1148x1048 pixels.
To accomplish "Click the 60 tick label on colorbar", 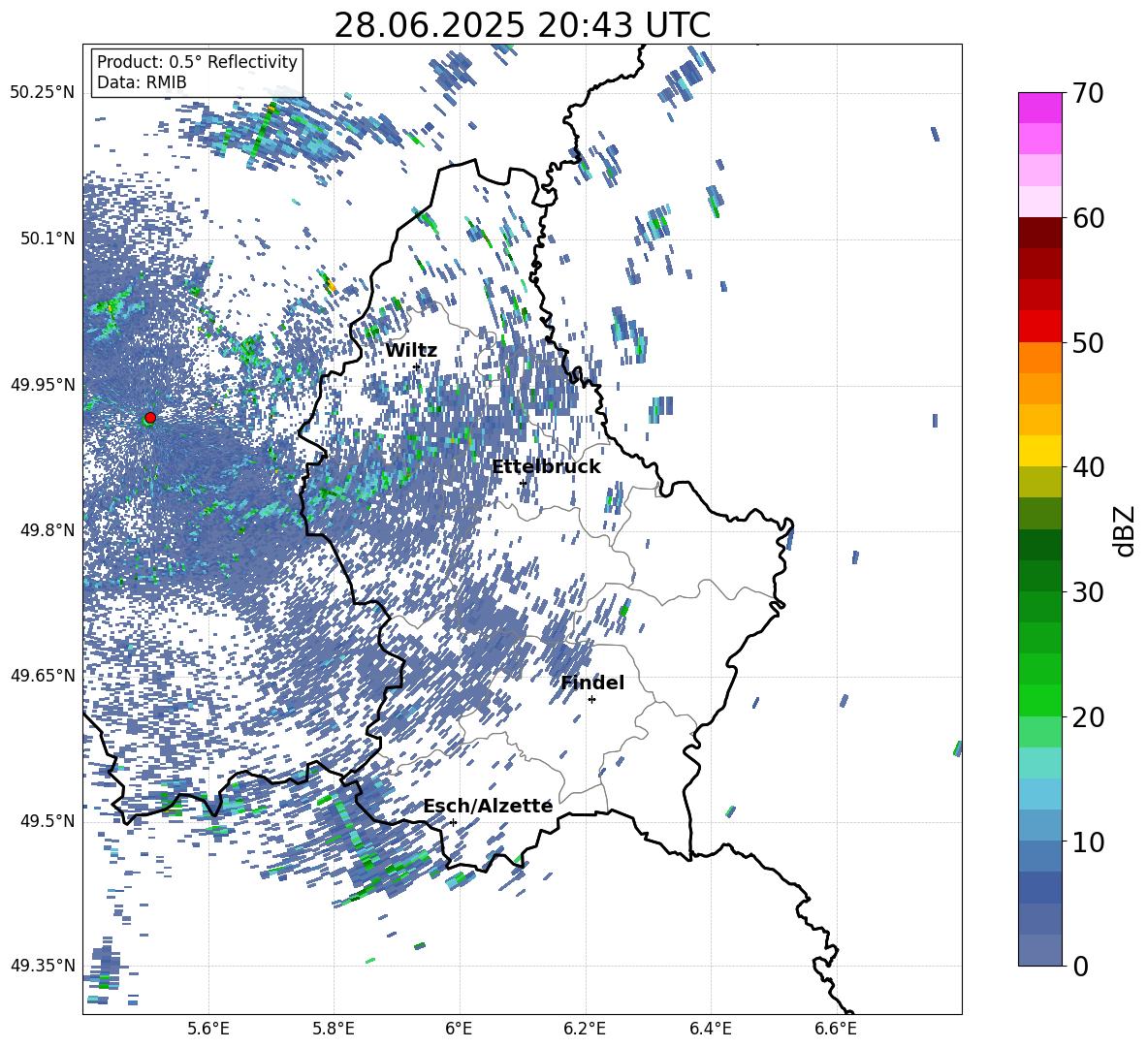I will coord(1088,218).
